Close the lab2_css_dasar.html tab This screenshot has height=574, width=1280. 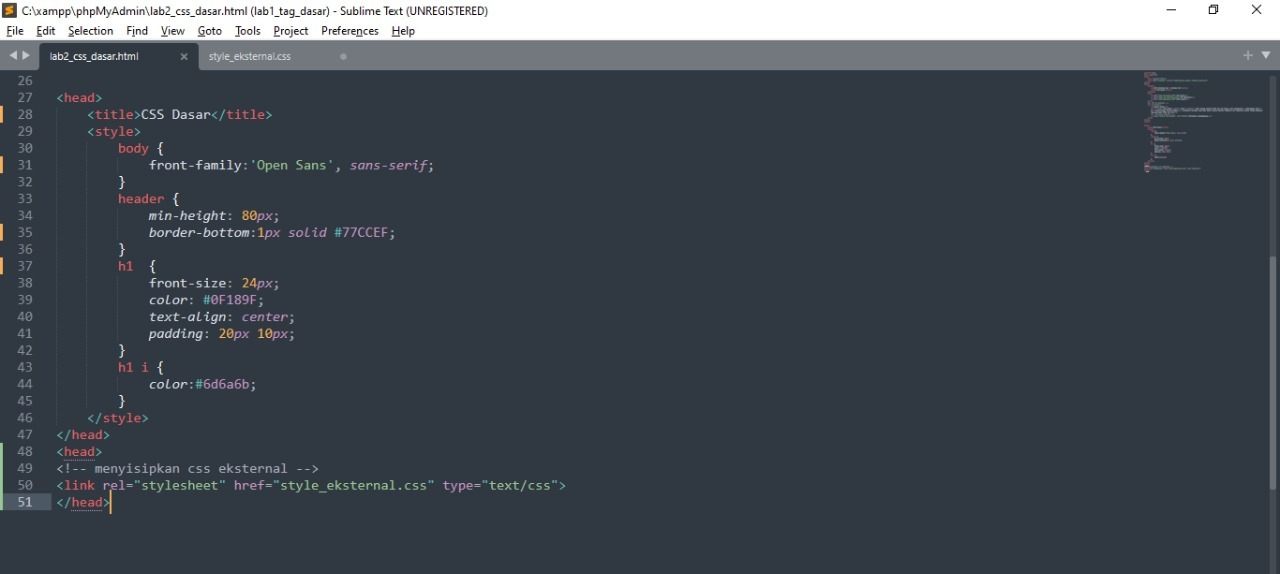coord(184,57)
